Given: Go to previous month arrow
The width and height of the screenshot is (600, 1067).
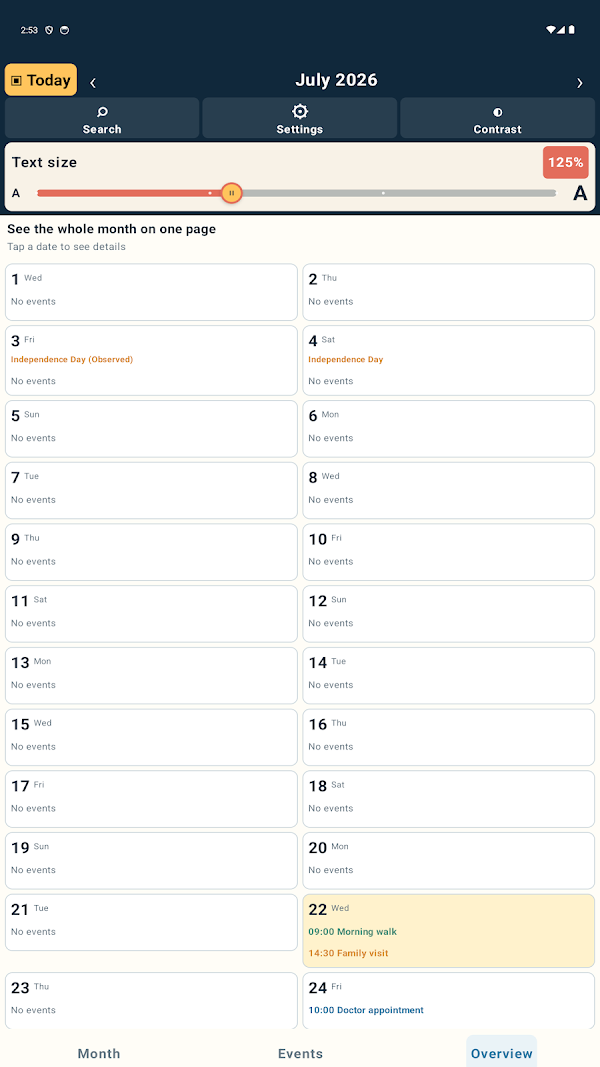Looking at the screenshot, I should (x=93, y=82).
